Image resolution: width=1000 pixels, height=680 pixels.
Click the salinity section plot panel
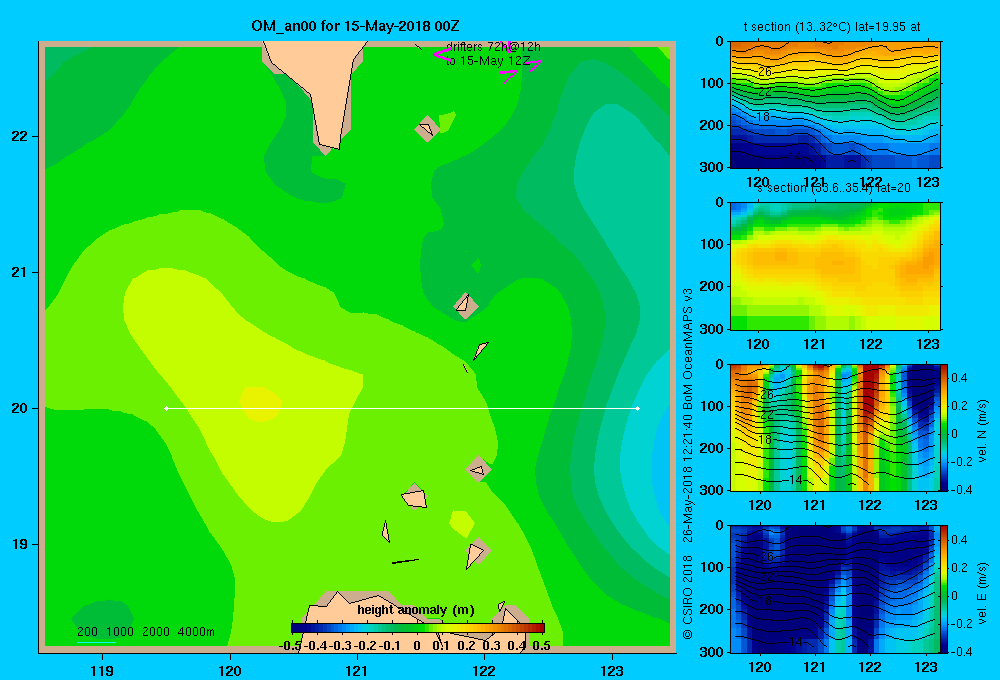pos(835,266)
